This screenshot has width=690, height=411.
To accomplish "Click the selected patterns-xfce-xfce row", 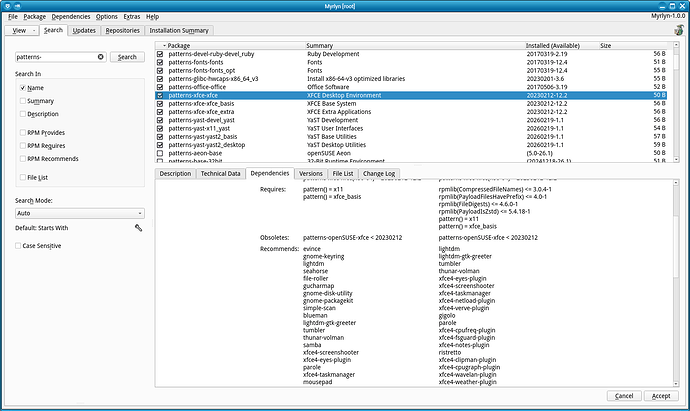I will (411, 95).
